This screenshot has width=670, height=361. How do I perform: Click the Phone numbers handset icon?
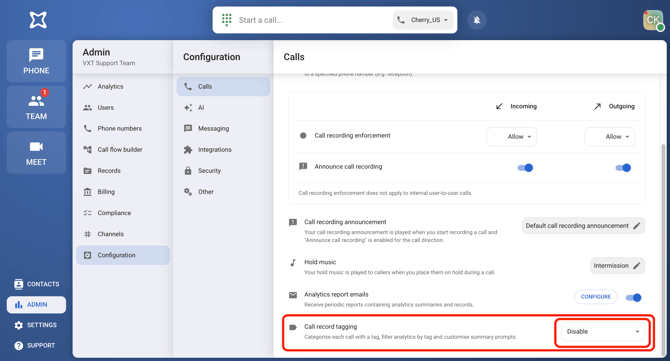coord(88,129)
